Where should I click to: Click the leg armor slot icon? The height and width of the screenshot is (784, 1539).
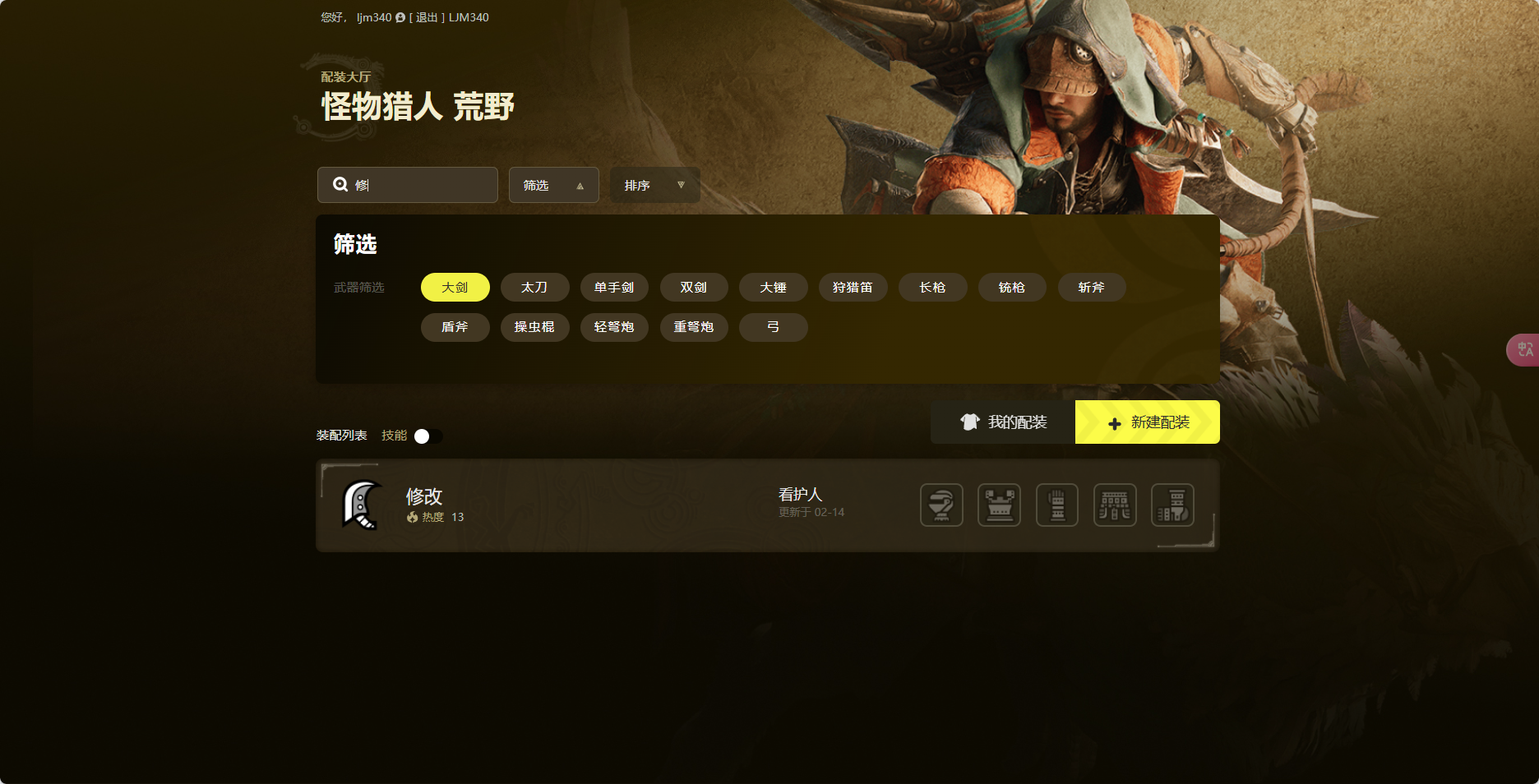[1172, 505]
